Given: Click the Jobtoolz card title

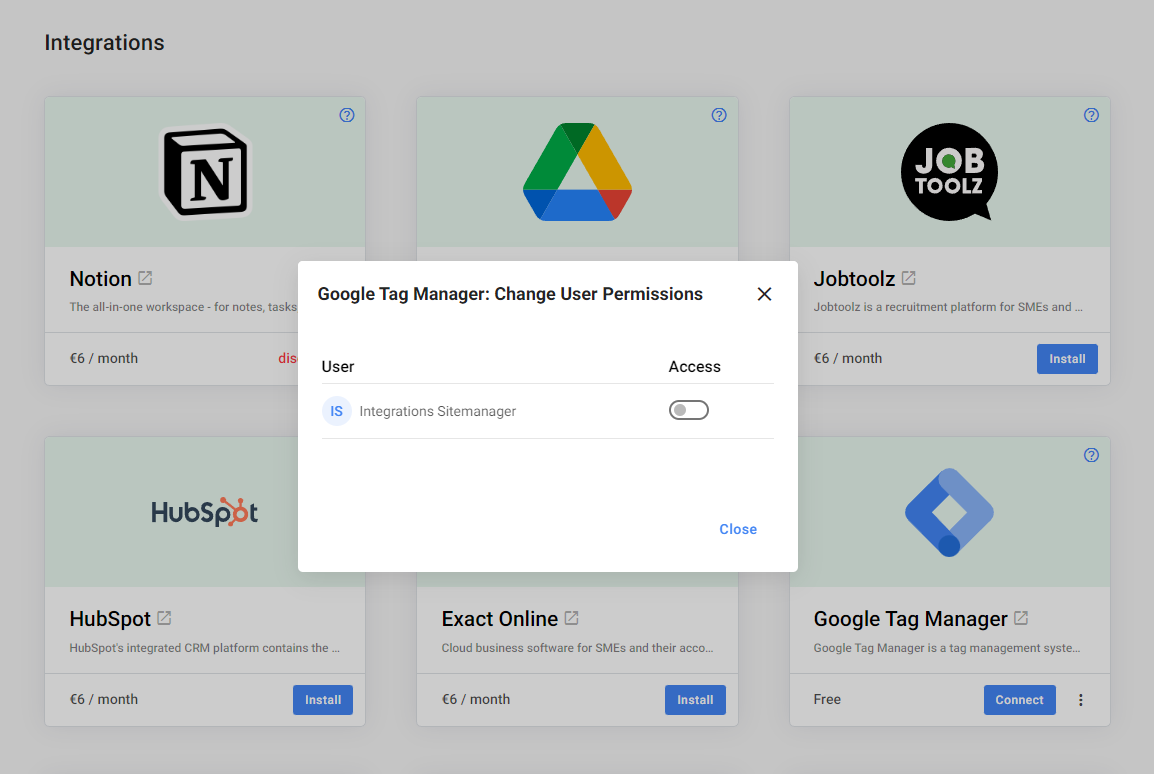Looking at the screenshot, I should 854,279.
